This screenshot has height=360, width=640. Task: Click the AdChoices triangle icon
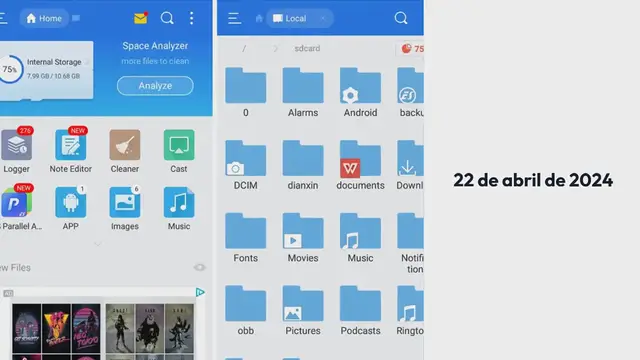pos(200,292)
